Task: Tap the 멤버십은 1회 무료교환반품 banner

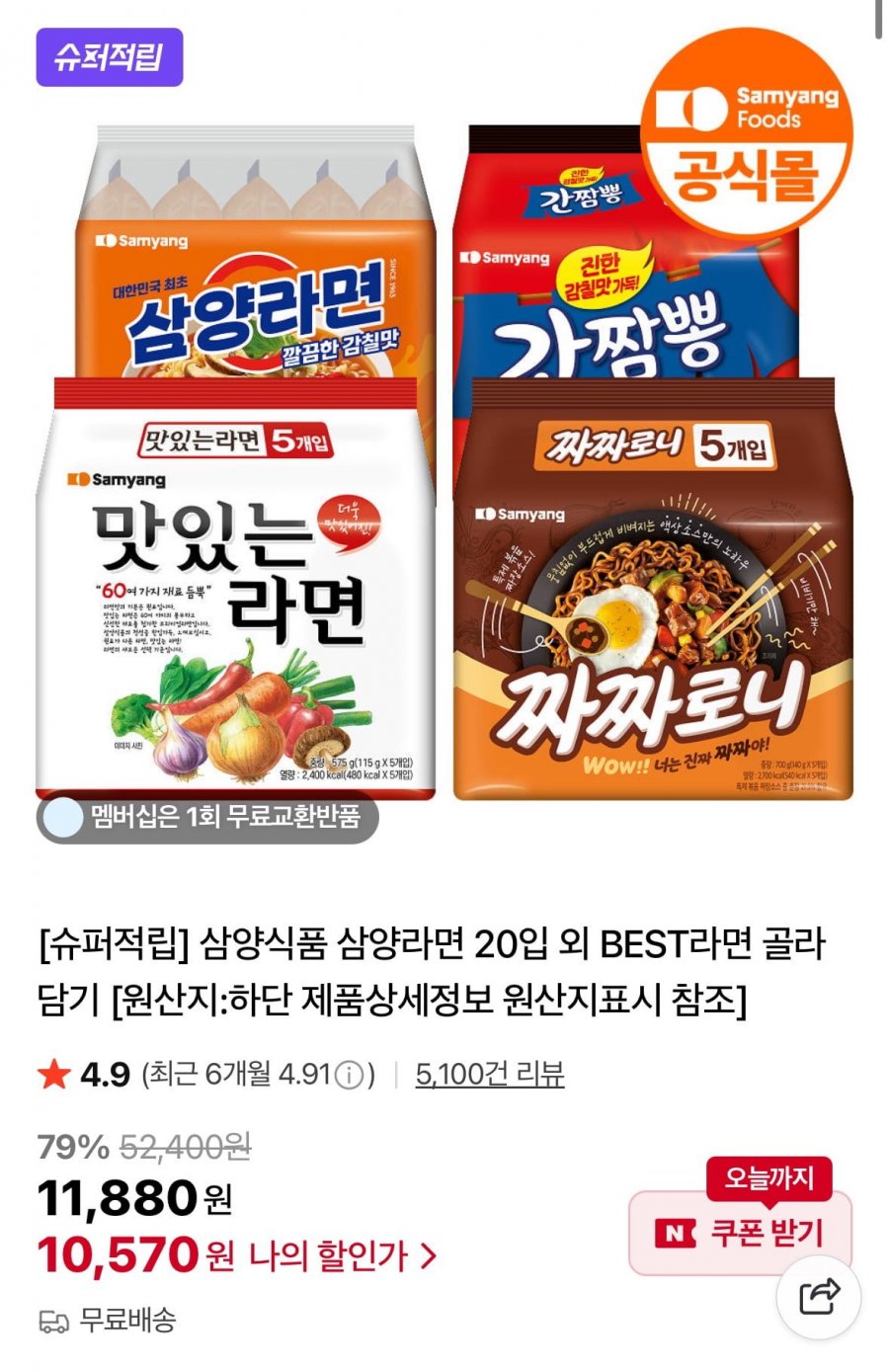Action: tap(207, 818)
